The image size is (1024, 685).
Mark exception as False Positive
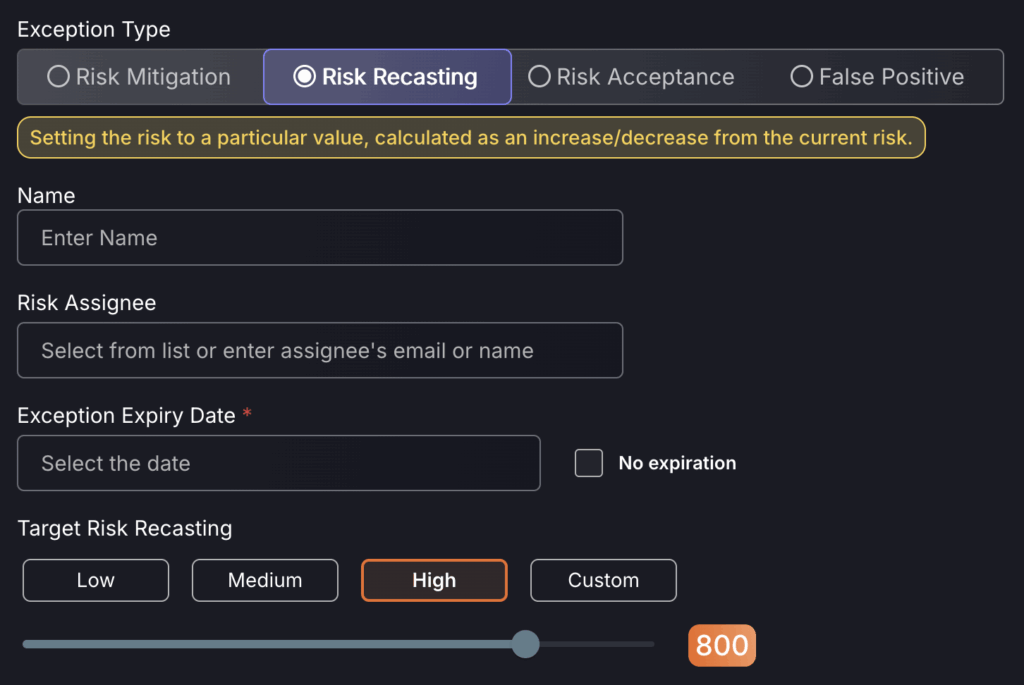point(877,76)
